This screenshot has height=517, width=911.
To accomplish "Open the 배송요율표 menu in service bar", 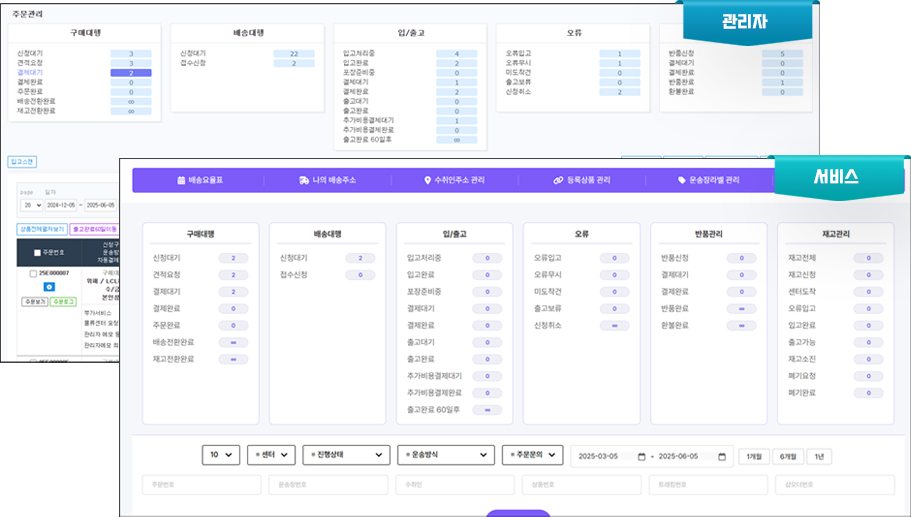I will click(x=200, y=180).
